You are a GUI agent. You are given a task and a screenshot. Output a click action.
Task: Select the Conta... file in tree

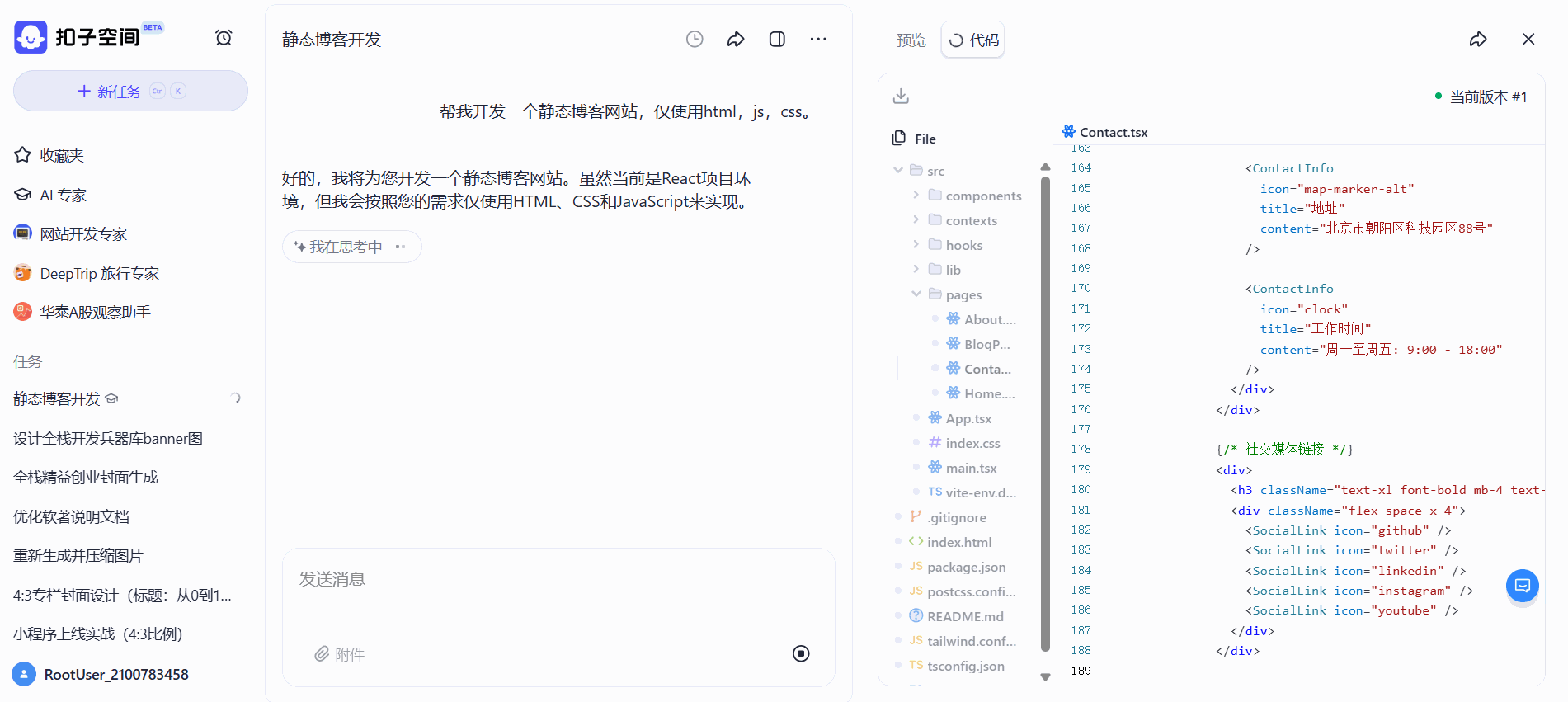(979, 369)
